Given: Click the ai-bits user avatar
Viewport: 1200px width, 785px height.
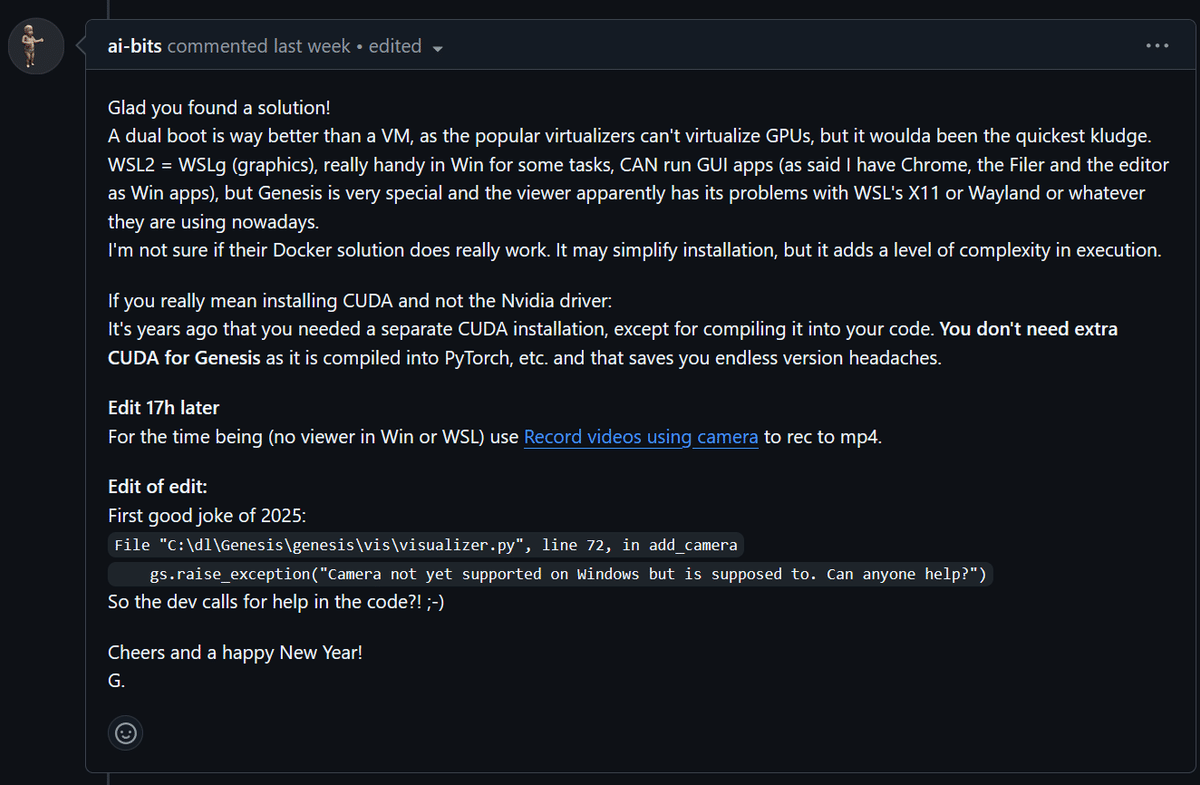Looking at the screenshot, I should pos(36,46).
